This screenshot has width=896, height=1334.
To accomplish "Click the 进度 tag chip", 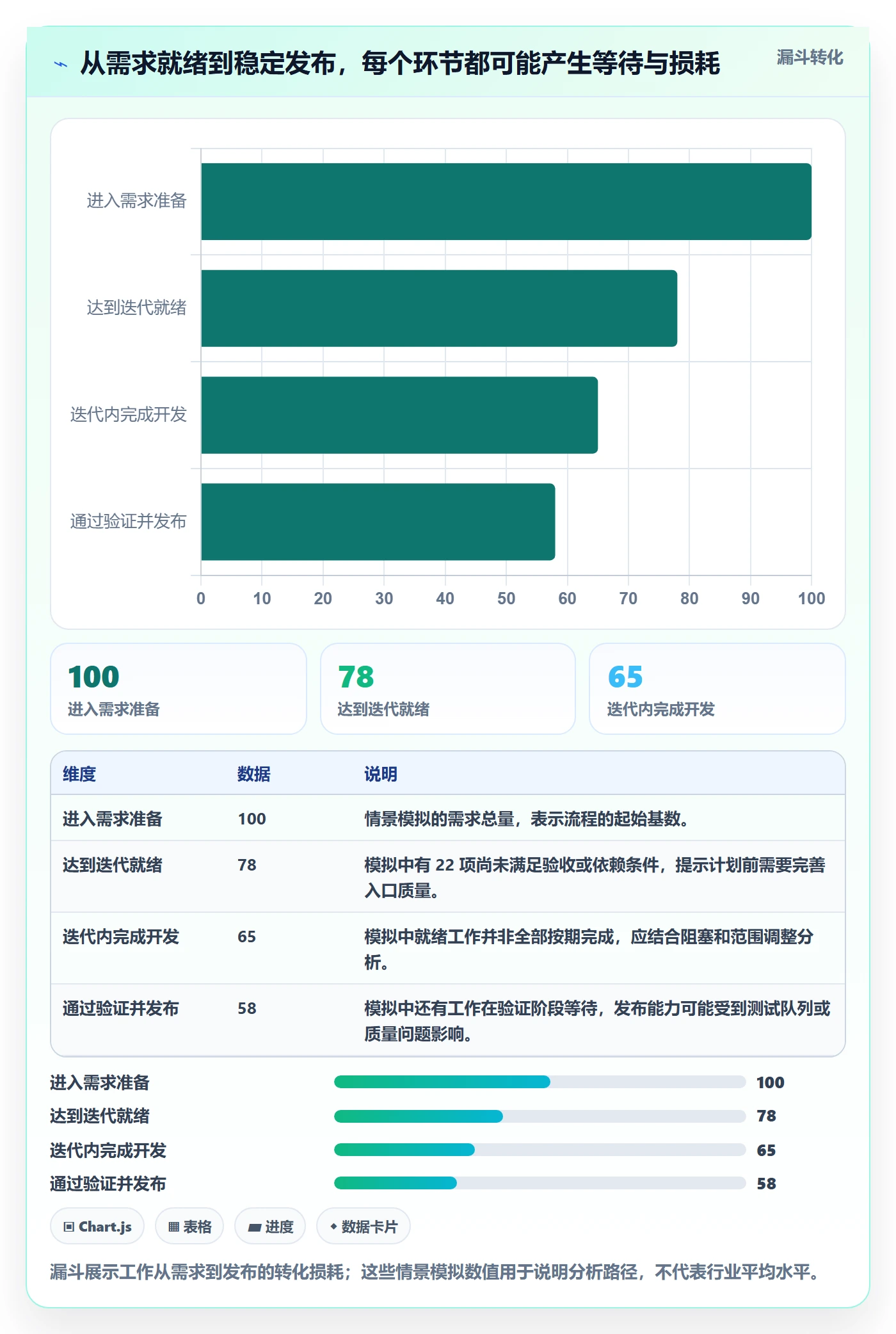I will (270, 1226).
